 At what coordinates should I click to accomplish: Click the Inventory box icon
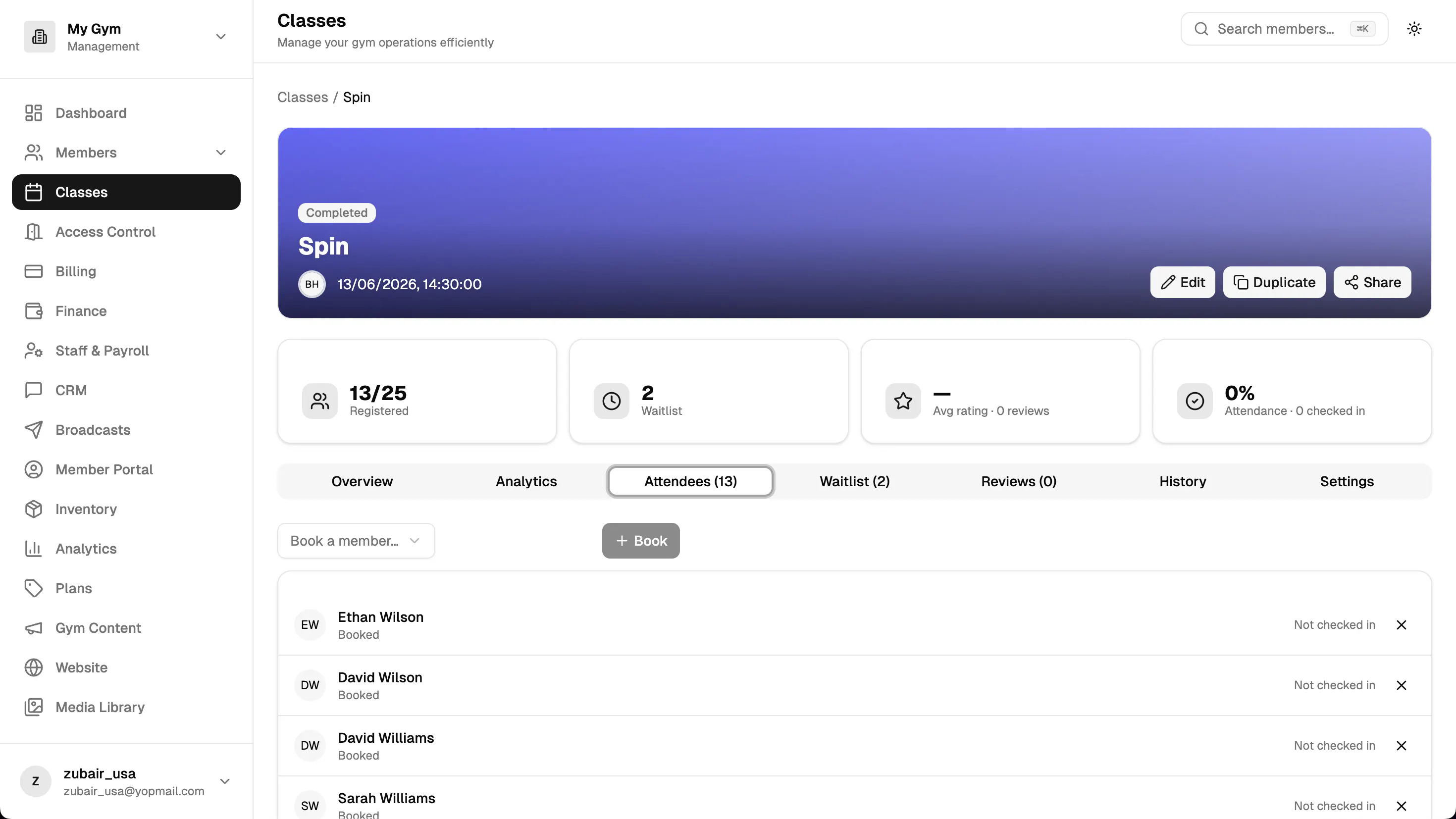pyautogui.click(x=33, y=509)
